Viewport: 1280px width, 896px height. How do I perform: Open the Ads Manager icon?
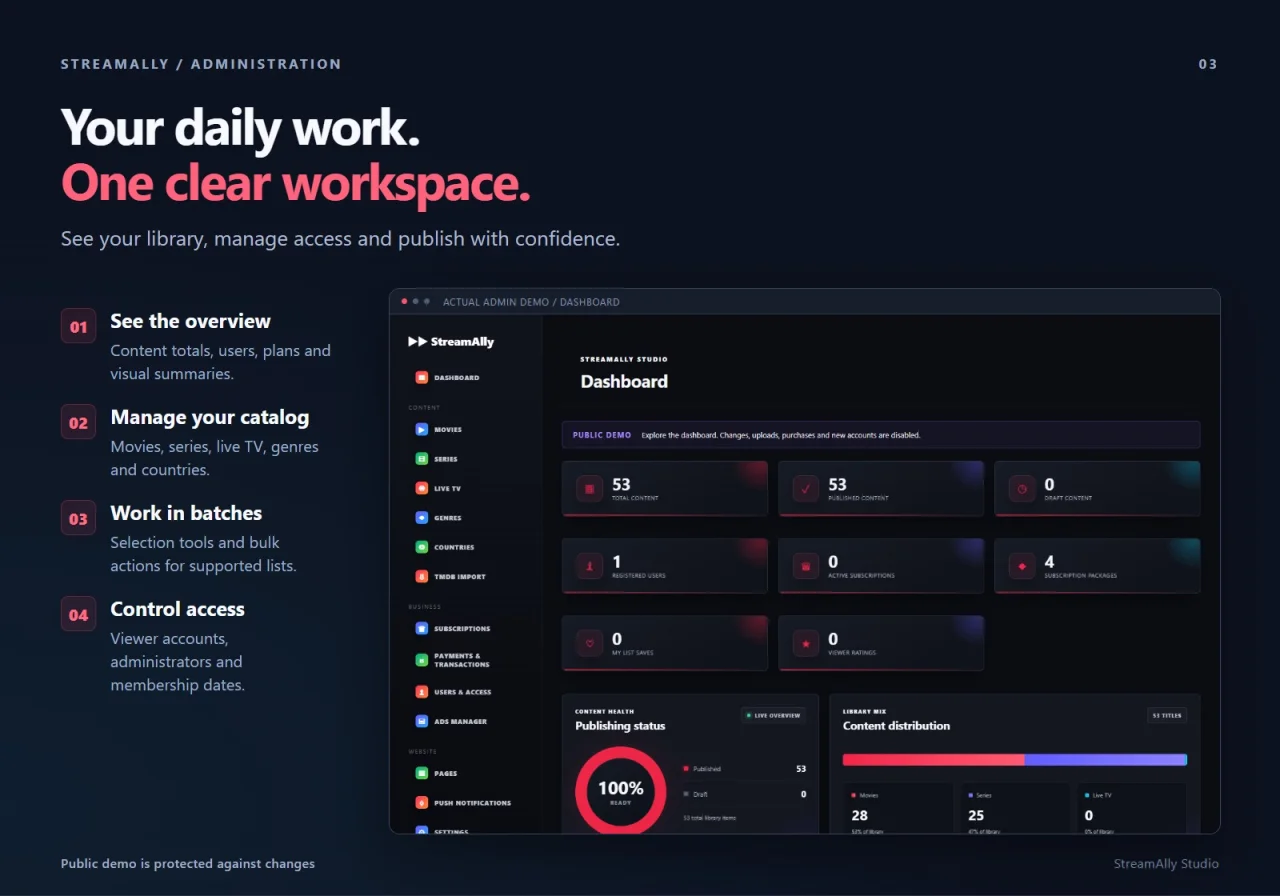click(422, 721)
